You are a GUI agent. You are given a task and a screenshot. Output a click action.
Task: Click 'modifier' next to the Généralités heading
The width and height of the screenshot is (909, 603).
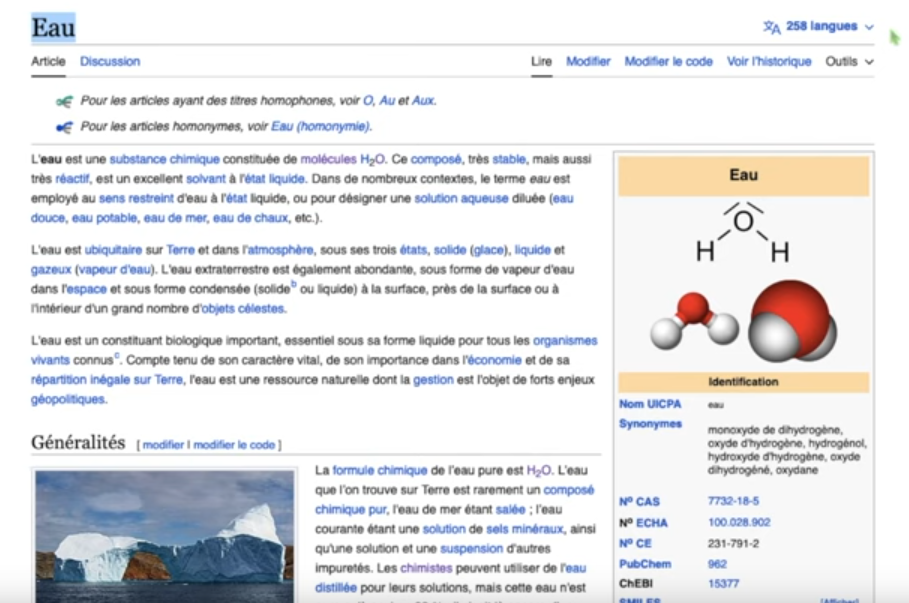pos(163,445)
